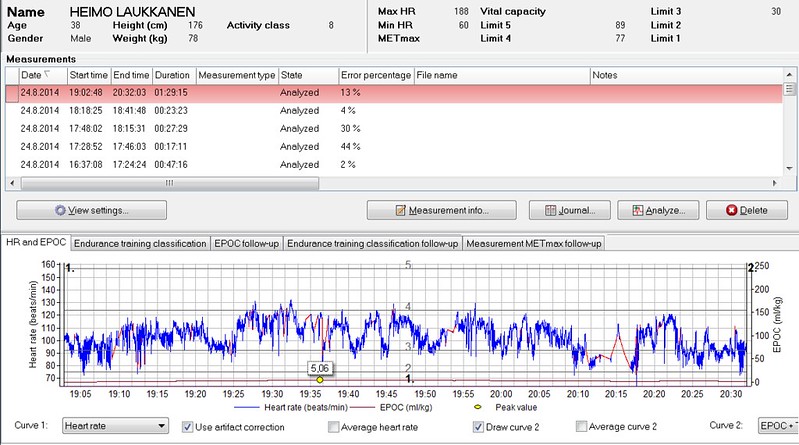This screenshot has width=799, height=445.
Task: Click the gear icon on View settings
Action: tap(60, 211)
